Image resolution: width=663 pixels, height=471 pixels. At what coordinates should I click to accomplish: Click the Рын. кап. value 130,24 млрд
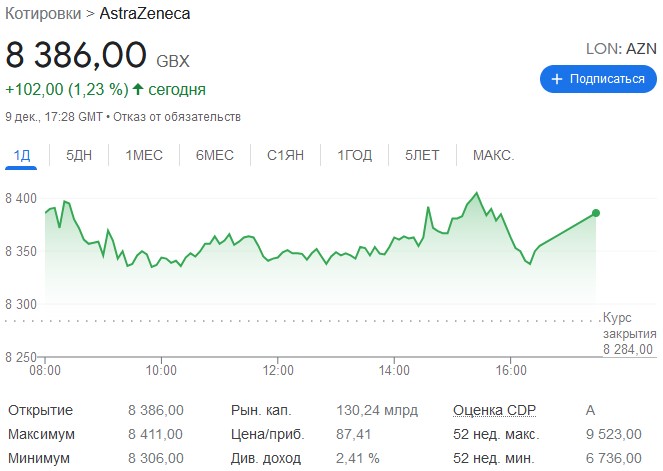377,410
